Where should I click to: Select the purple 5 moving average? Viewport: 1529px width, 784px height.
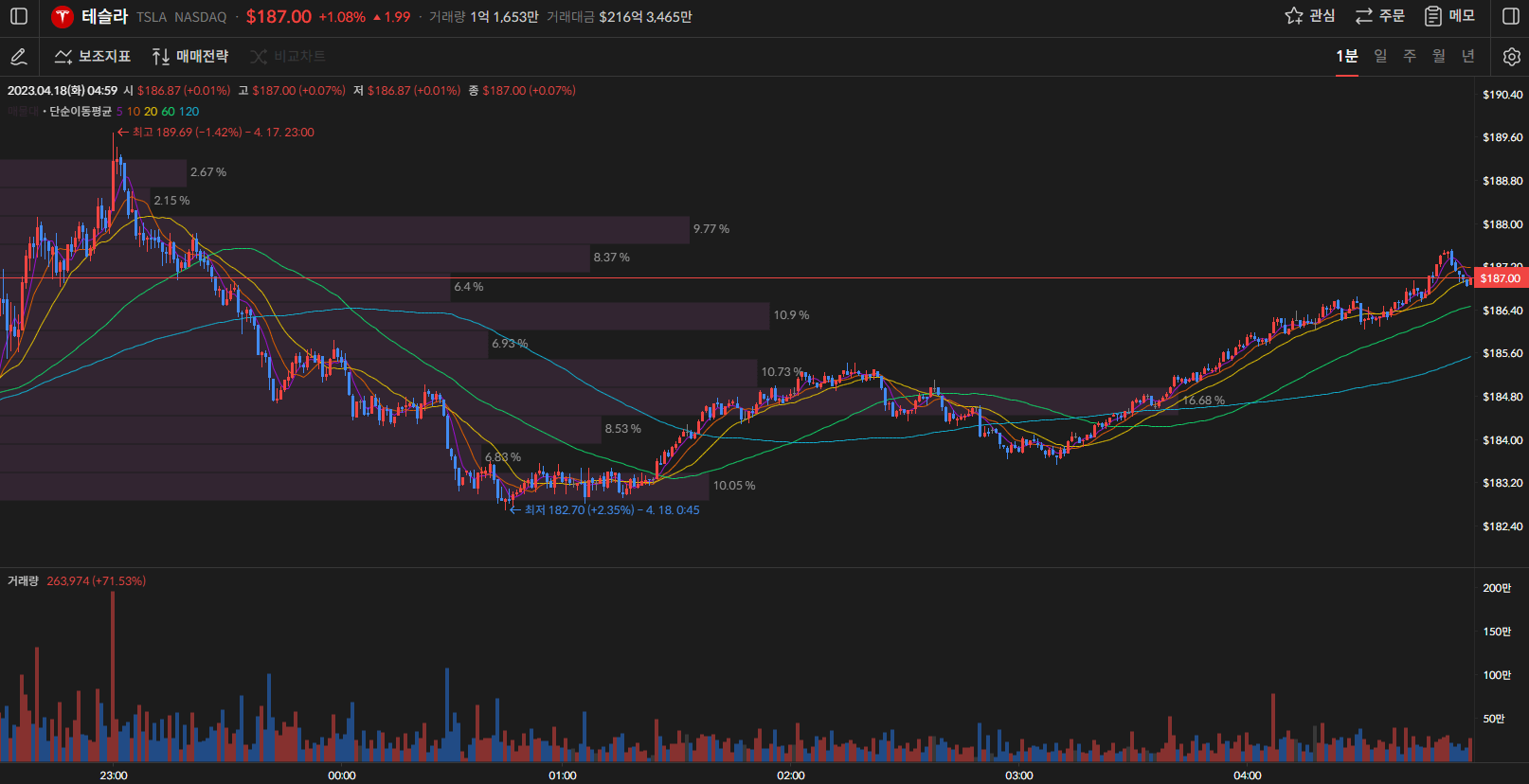tap(119, 112)
